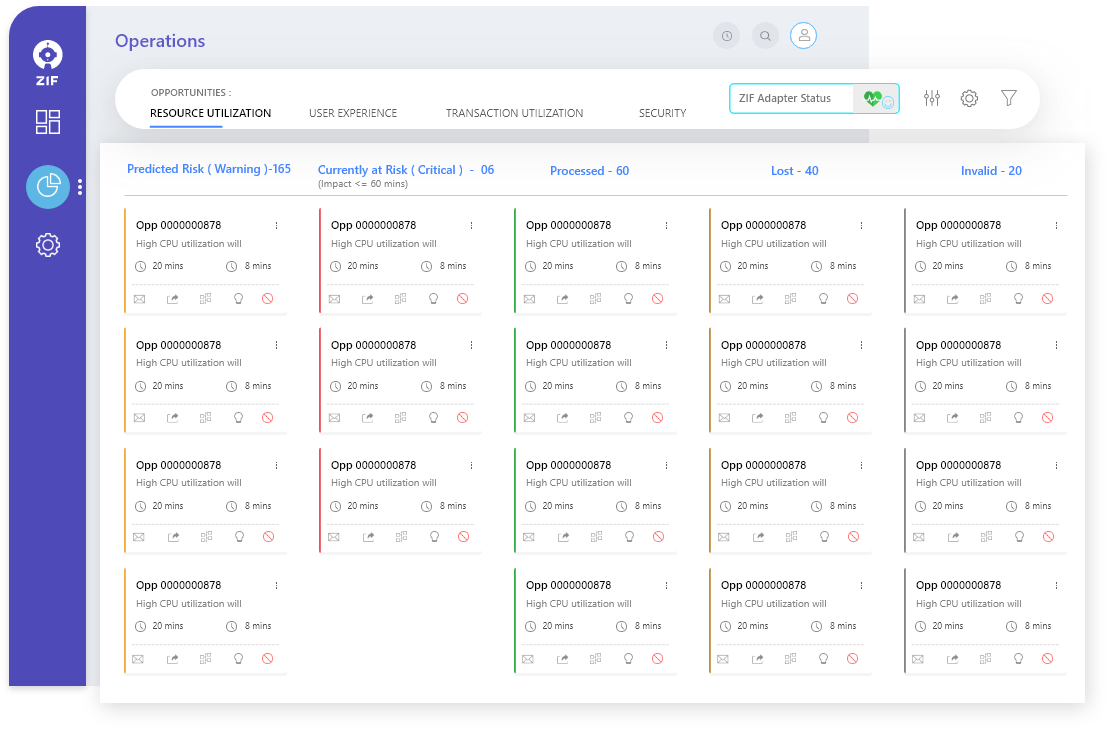Click the ZIF Adapter Status field
The width and height of the screenshot is (1117, 737).
tap(790, 98)
